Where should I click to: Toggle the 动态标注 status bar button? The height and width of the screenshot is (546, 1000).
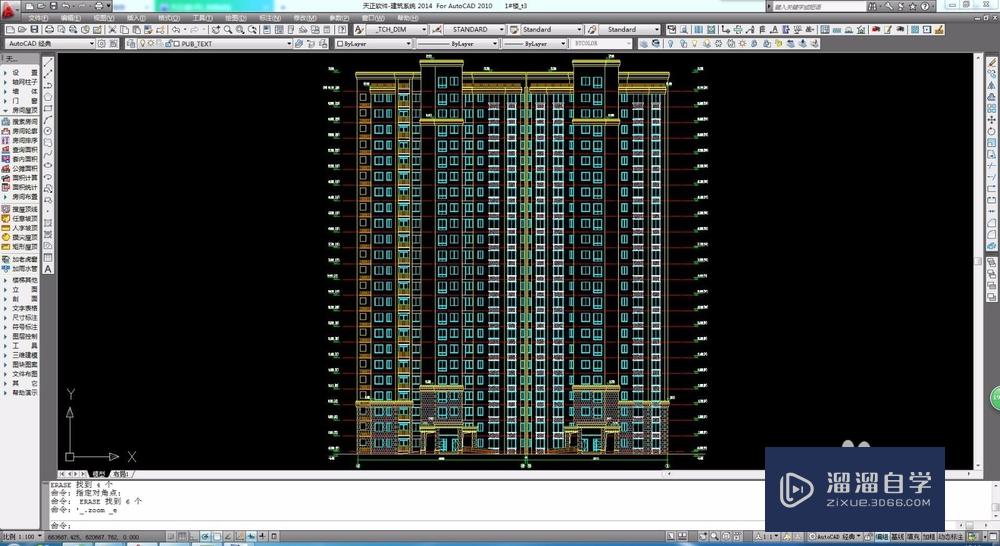[950, 537]
